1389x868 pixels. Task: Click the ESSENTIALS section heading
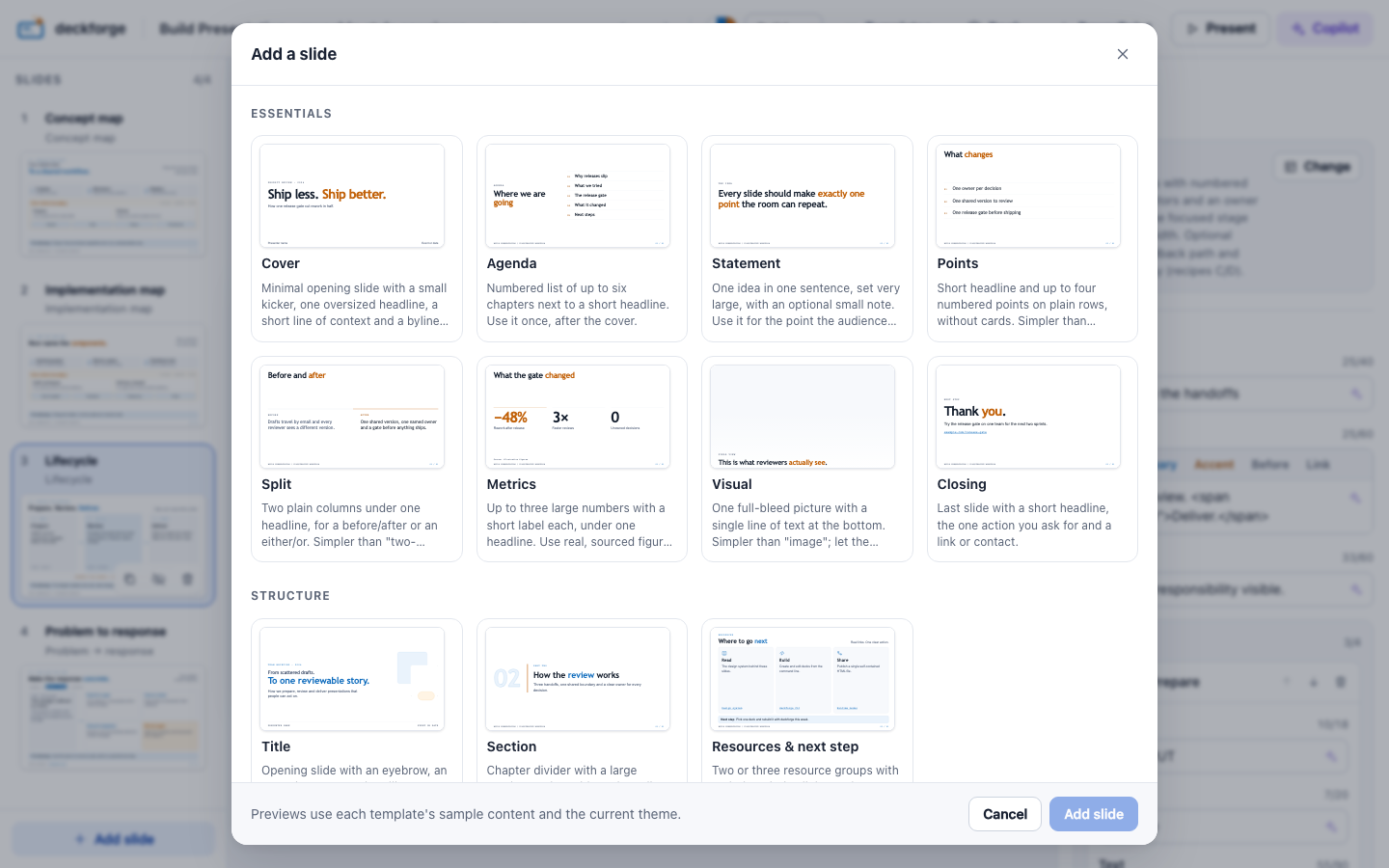291,114
